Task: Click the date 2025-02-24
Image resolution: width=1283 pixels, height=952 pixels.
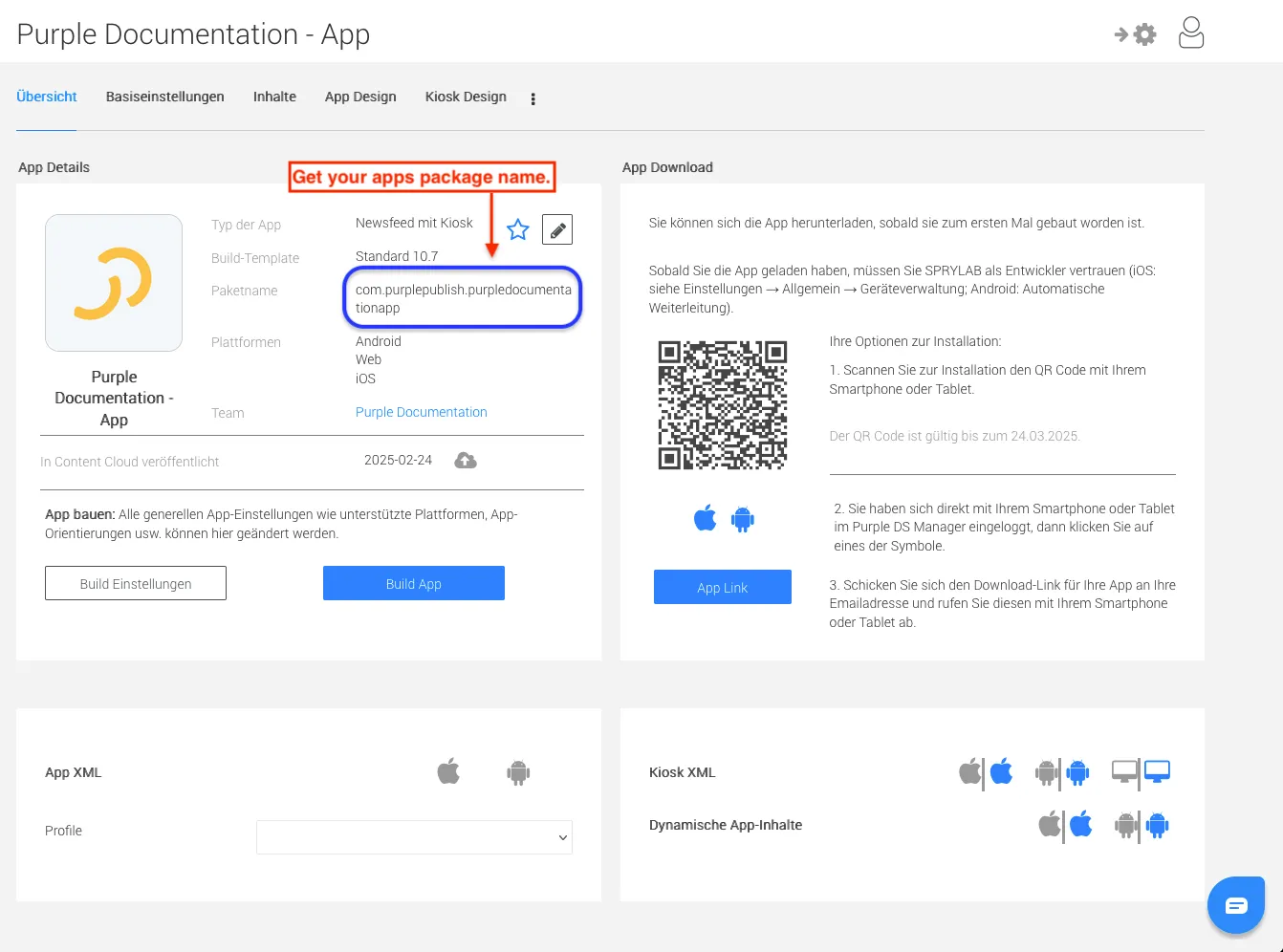Action: pyautogui.click(x=398, y=460)
